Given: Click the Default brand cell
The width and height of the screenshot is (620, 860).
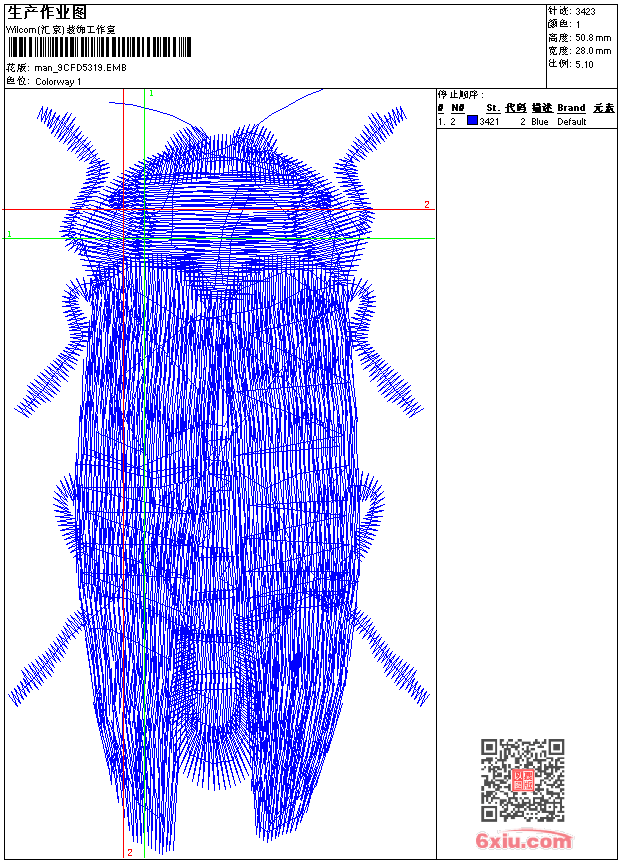Looking at the screenshot, I should pos(572,121).
